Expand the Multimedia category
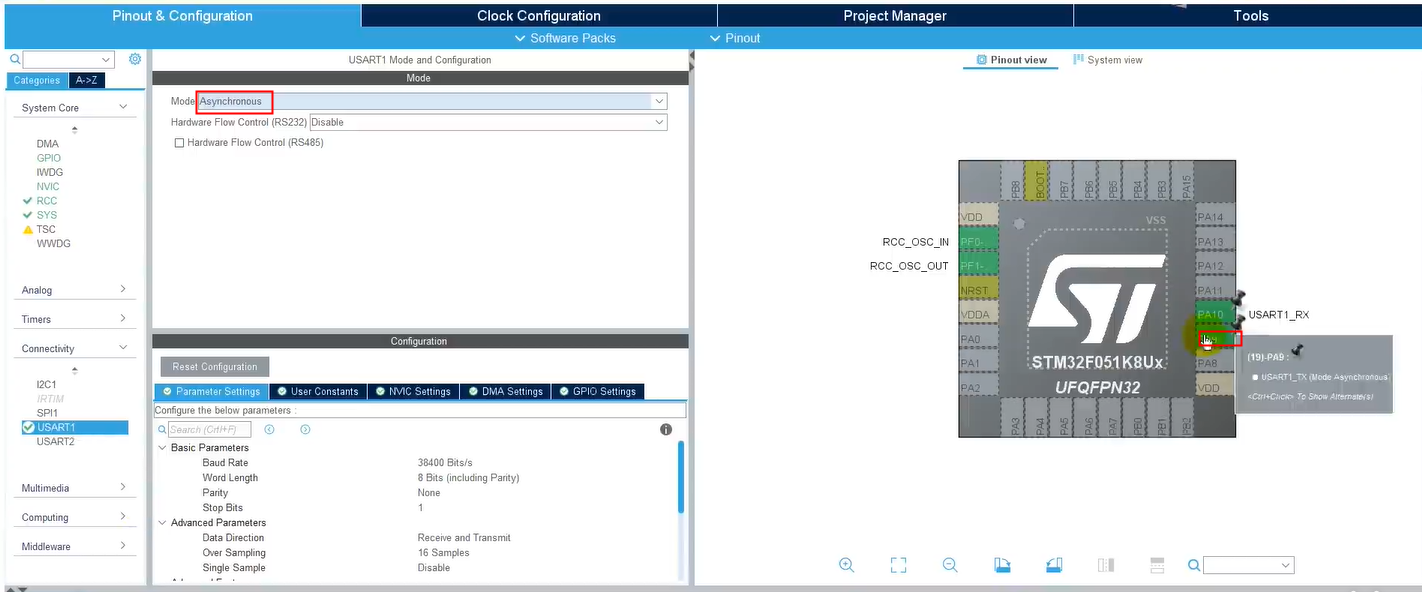This screenshot has height=592, width=1422. click(123, 487)
